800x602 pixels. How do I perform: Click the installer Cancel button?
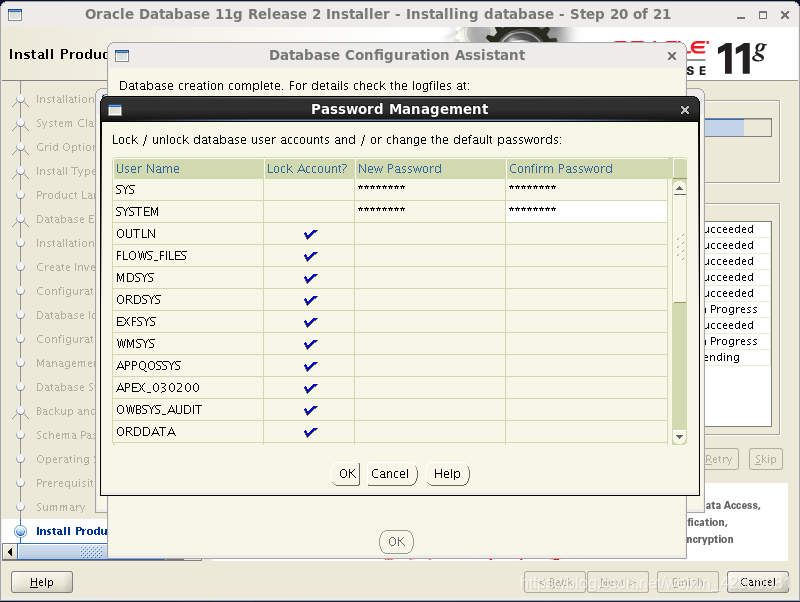click(758, 582)
